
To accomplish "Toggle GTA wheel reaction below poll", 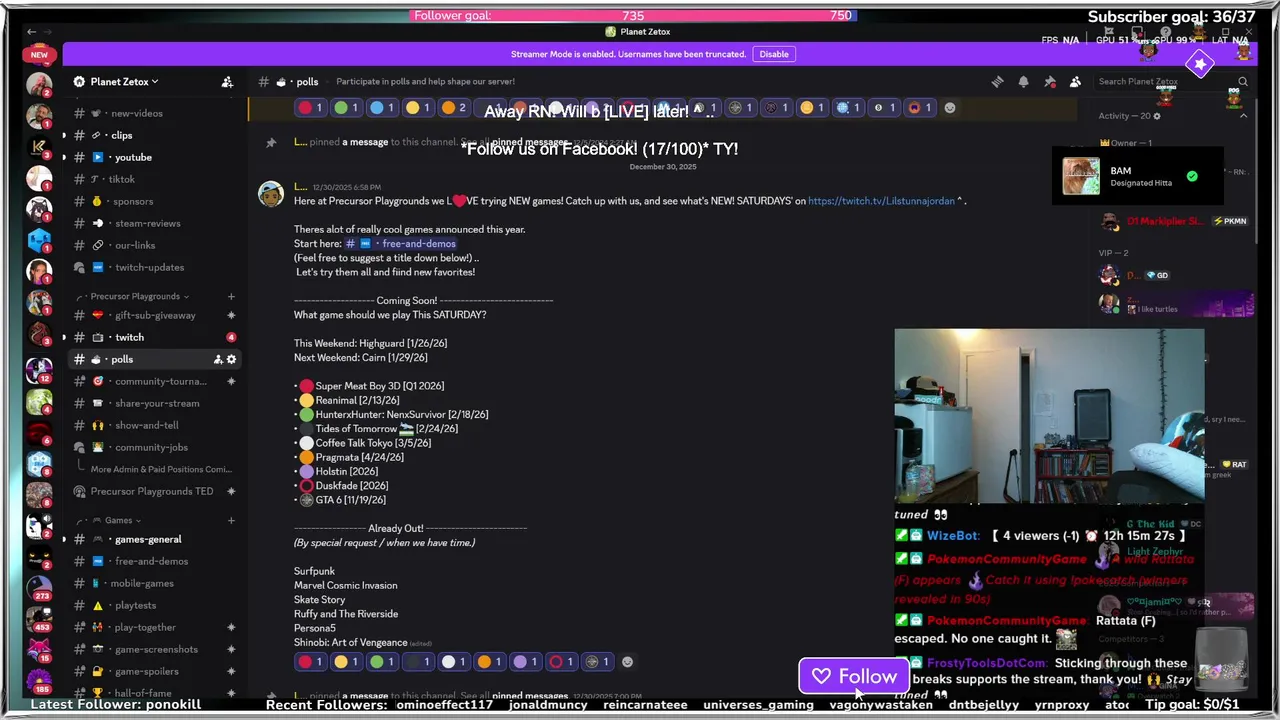I will click(x=599, y=662).
